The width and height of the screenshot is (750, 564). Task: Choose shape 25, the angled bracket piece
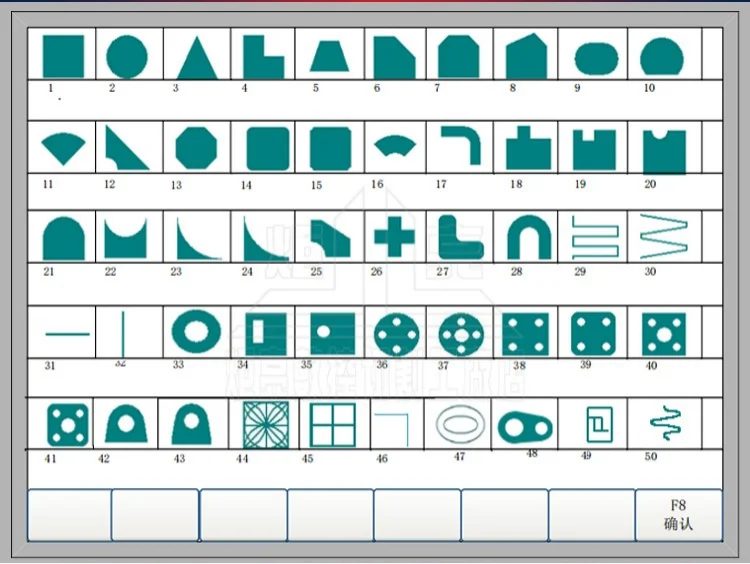coord(331,238)
